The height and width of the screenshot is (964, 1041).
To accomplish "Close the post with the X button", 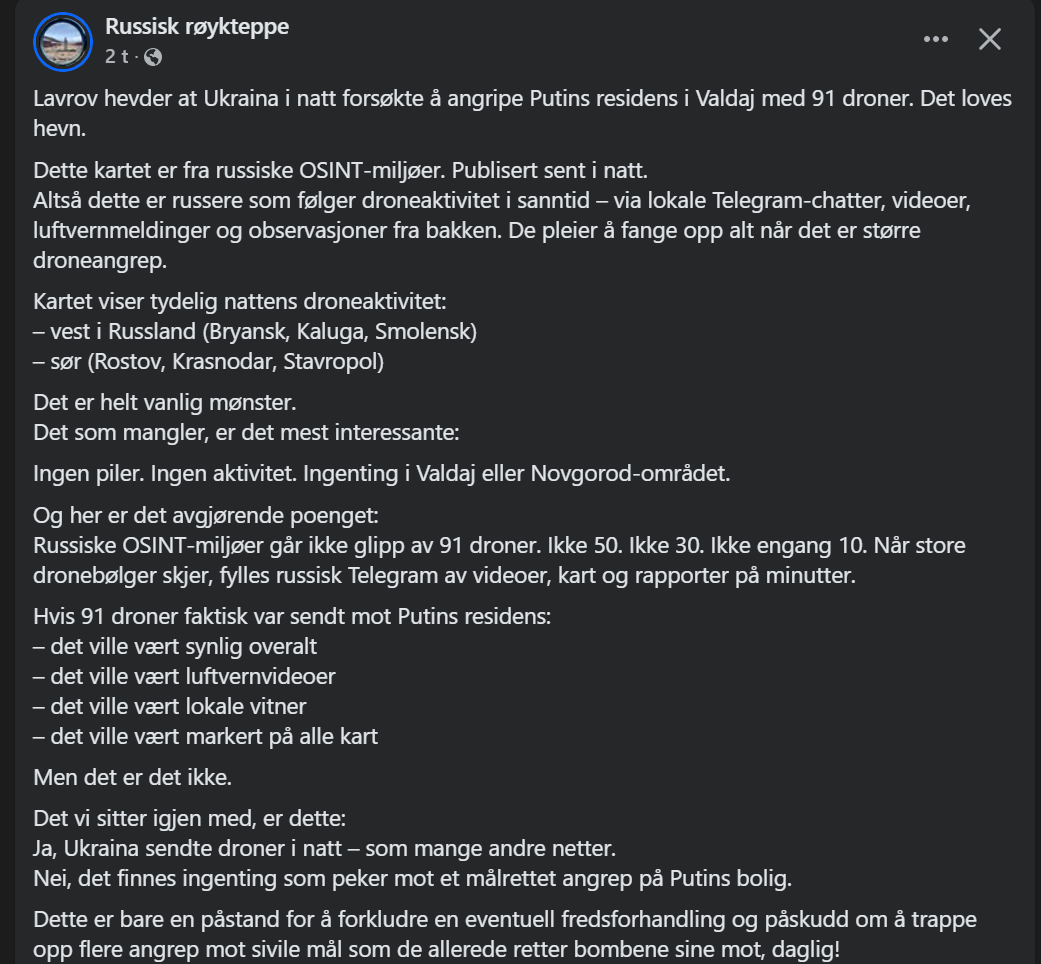I will pos(989,39).
